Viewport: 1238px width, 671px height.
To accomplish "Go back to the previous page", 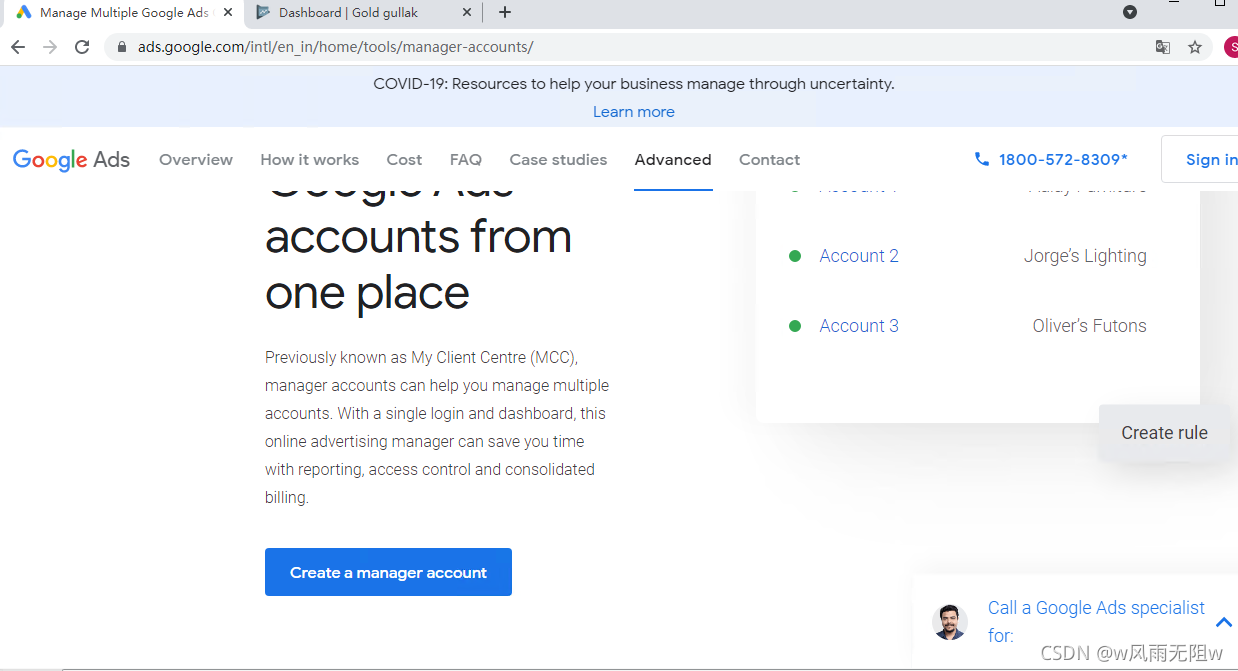I will pyautogui.click(x=18, y=47).
